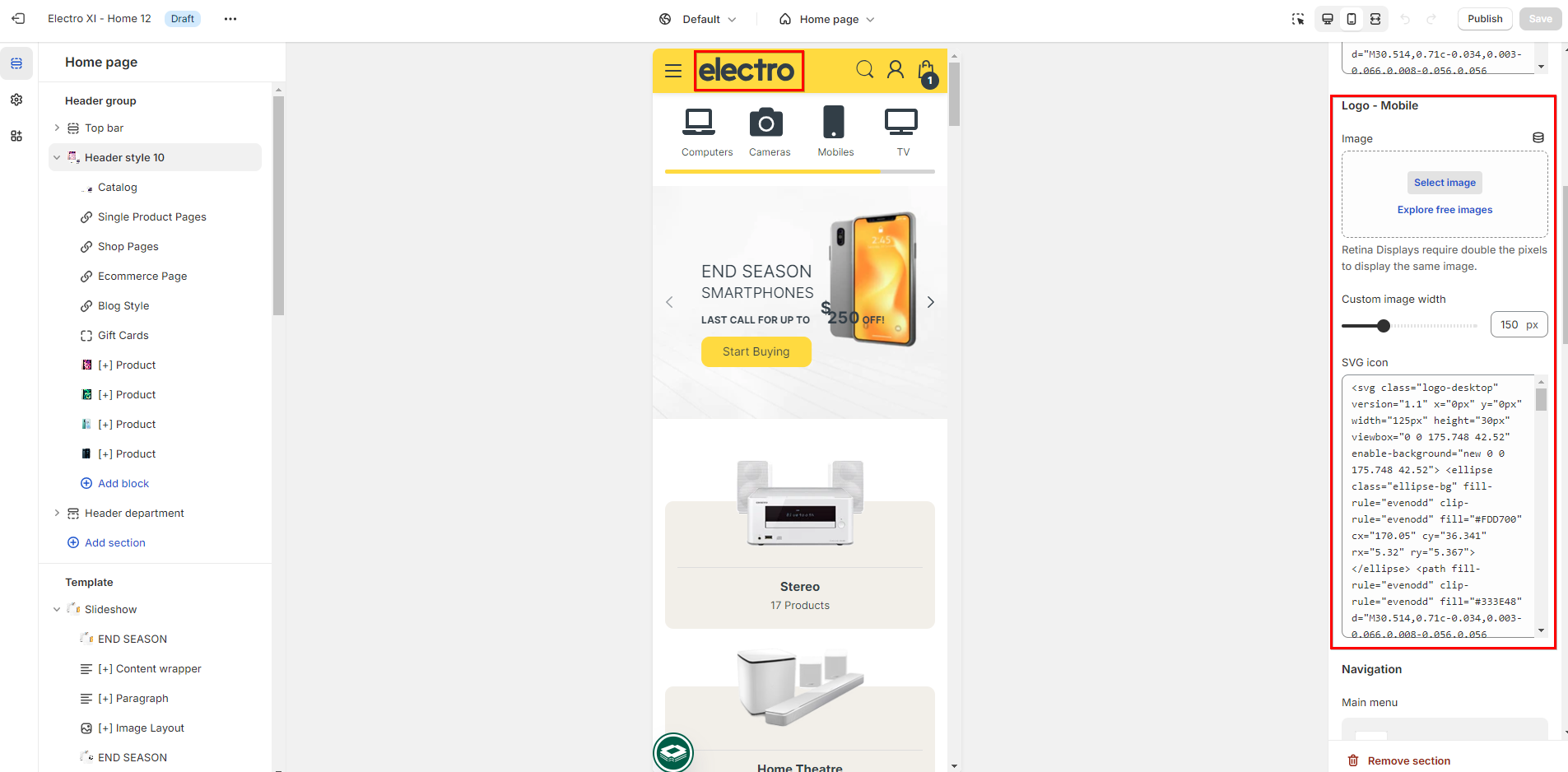This screenshot has height=772, width=1568.
Task: Open the Theme settings gear icon
Action: [16, 100]
